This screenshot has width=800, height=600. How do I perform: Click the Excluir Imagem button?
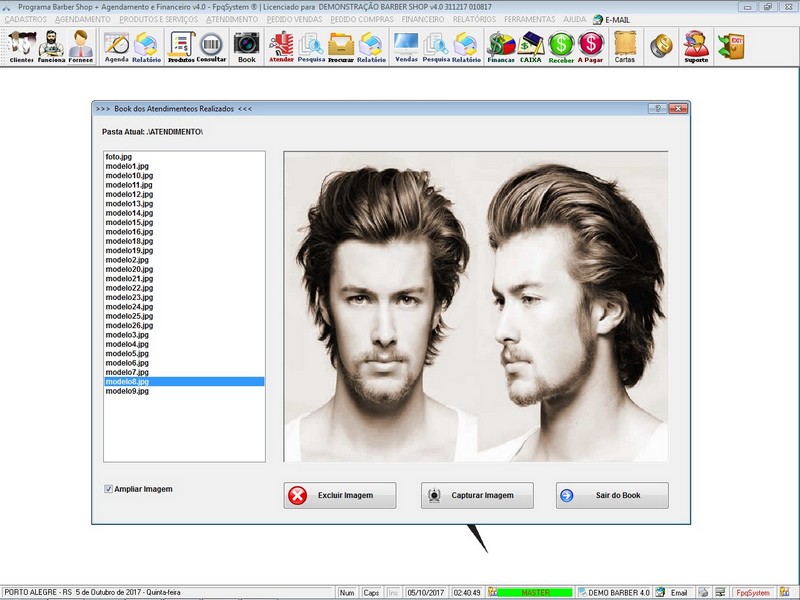(340, 495)
